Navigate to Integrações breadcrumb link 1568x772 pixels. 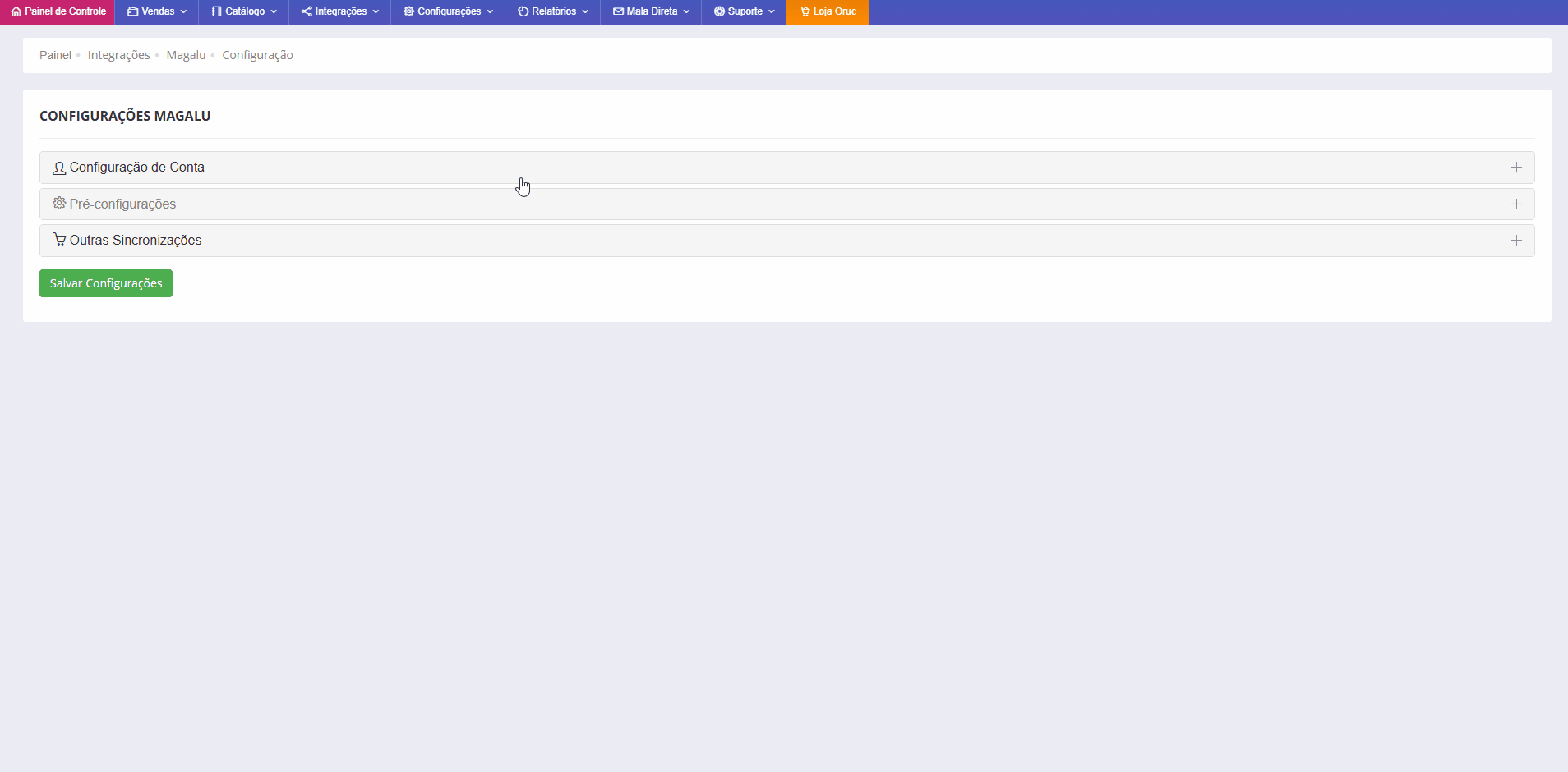pyautogui.click(x=118, y=55)
